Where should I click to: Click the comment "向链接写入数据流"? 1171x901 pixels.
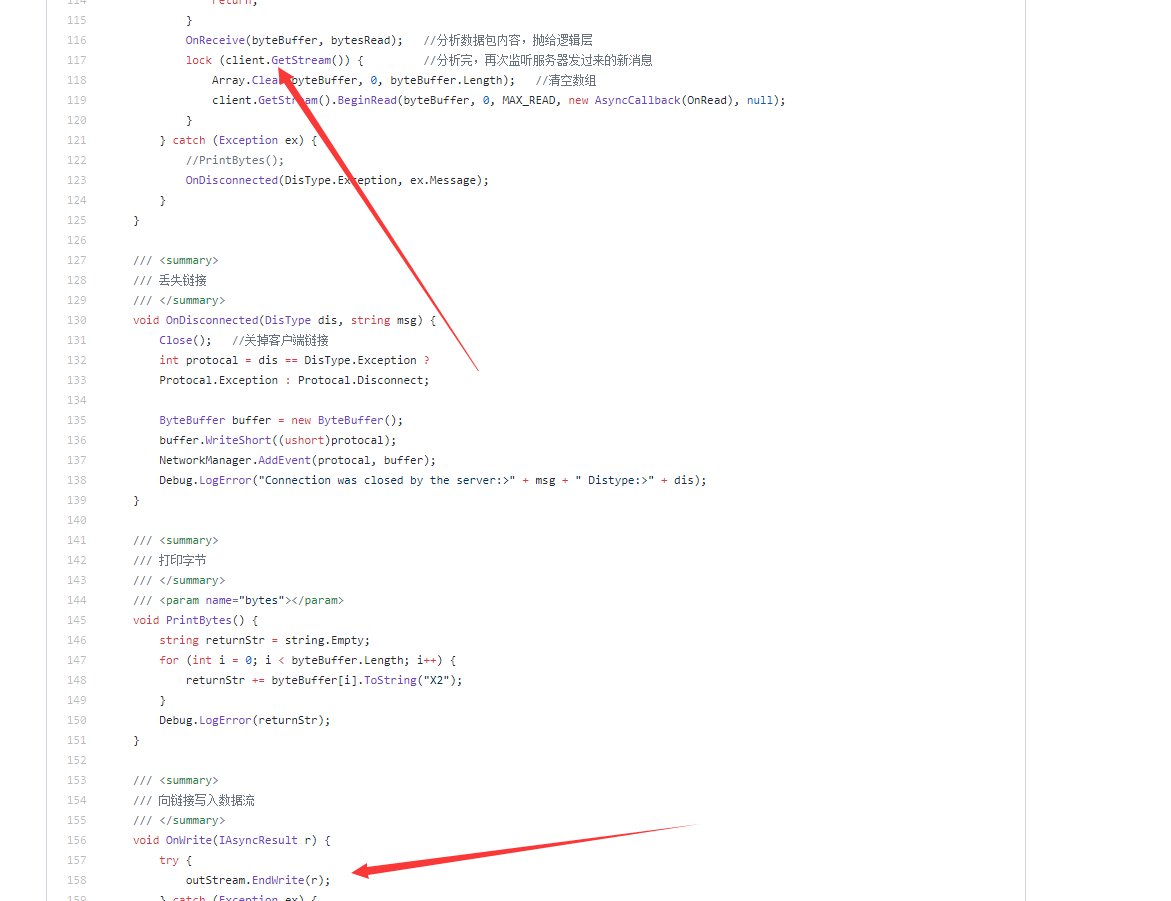207,801
